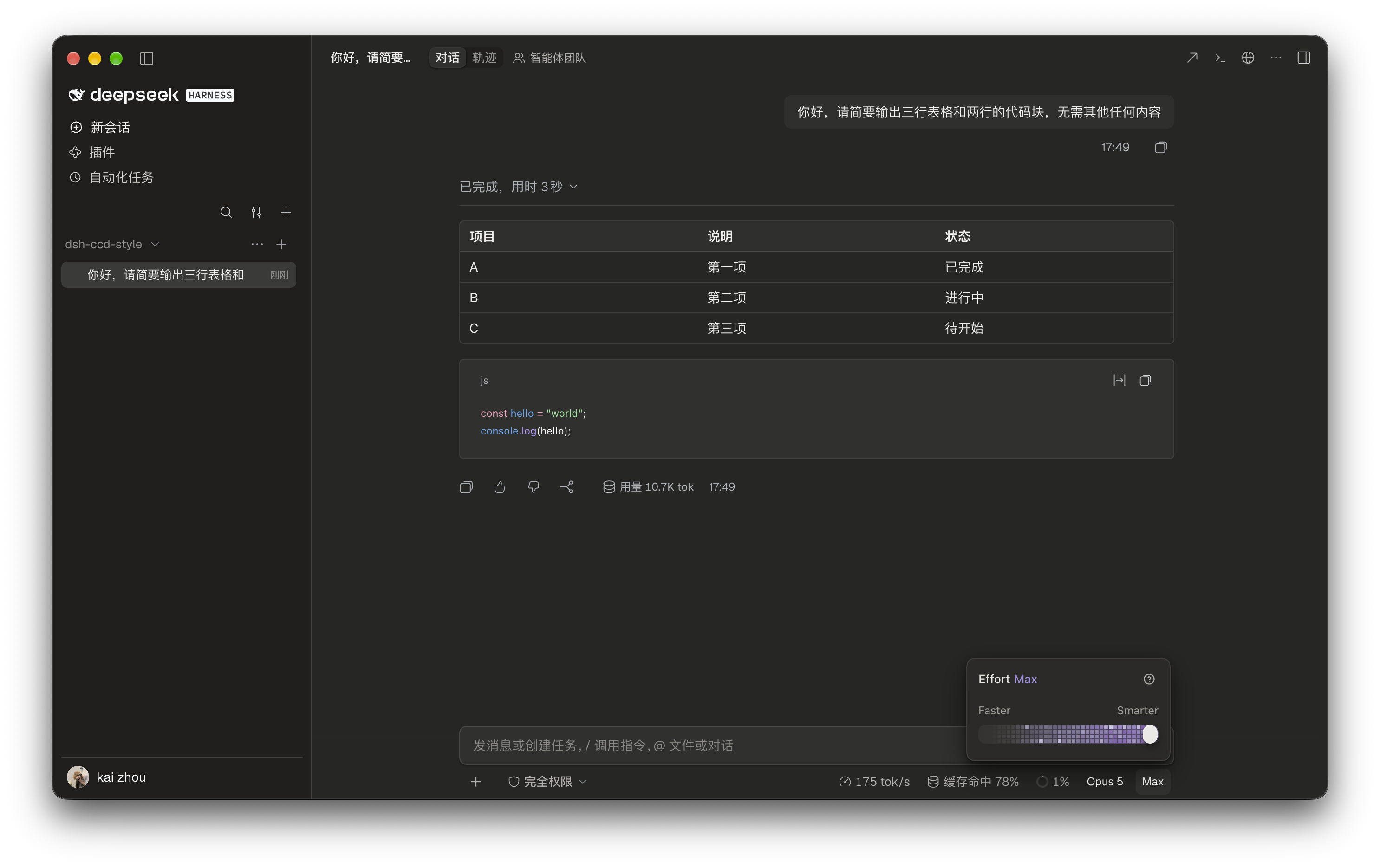Image resolution: width=1380 pixels, height=868 pixels.
Task: Open the 完全权限 permissions dropdown
Action: click(547, 782)
